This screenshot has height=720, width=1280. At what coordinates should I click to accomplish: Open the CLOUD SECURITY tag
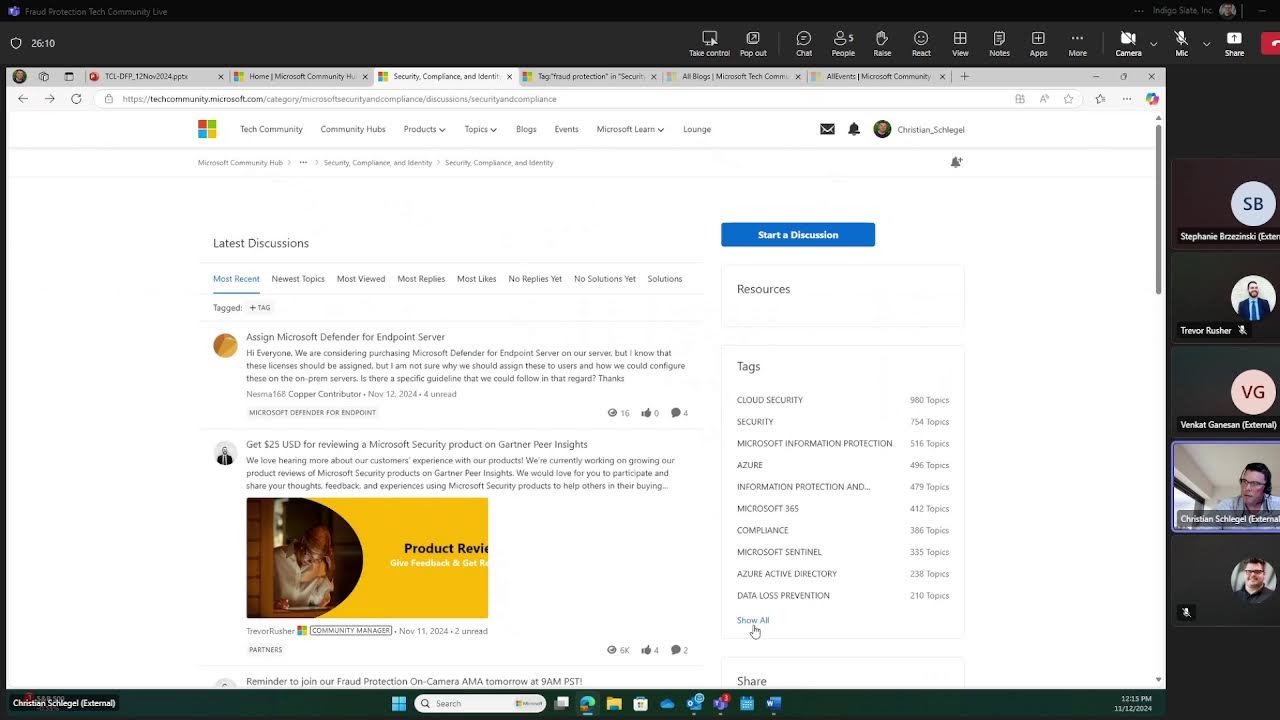[770, 400]
